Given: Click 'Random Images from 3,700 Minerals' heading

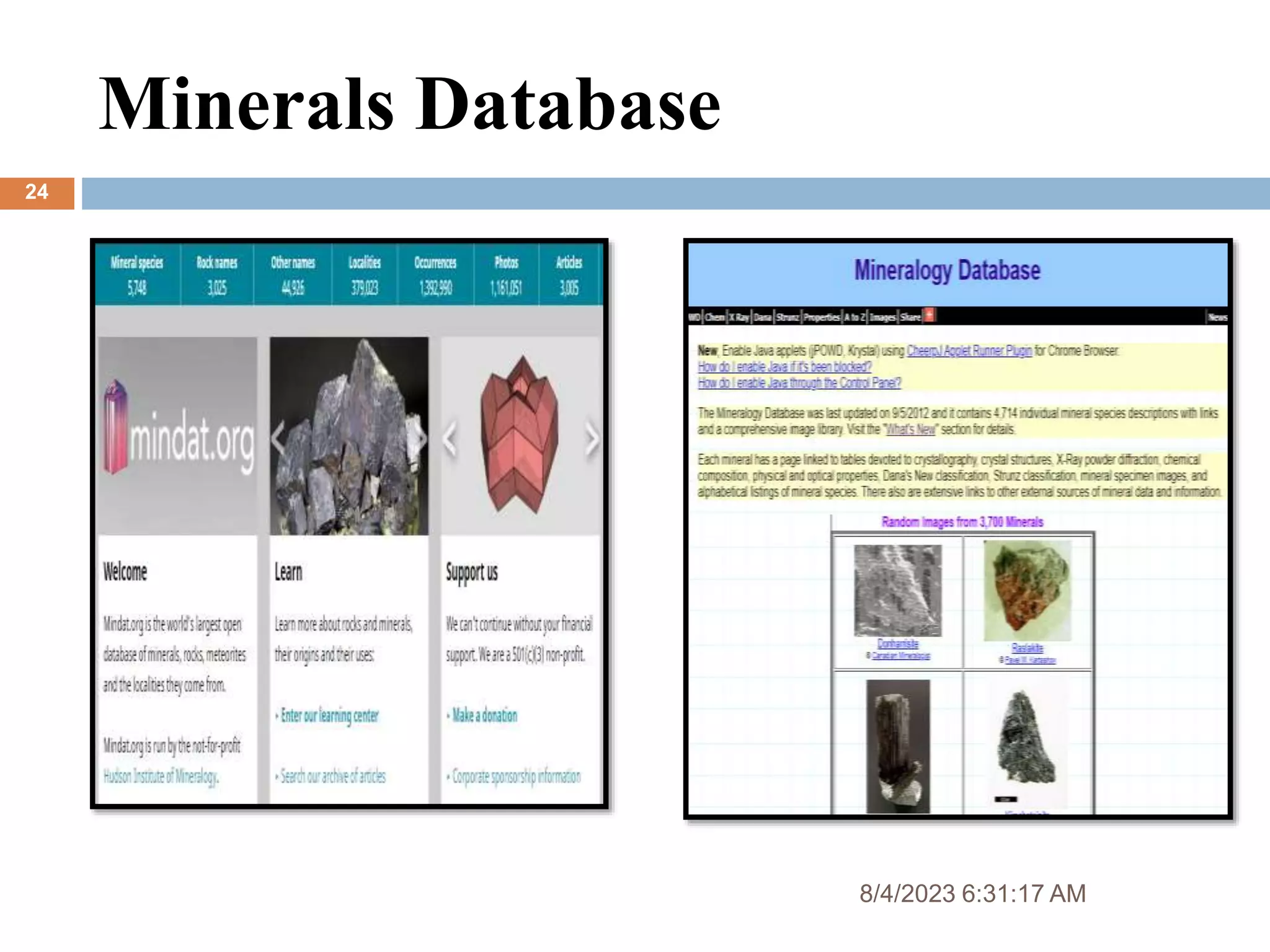Looking at the screenshot, I should tap(962, 522).
